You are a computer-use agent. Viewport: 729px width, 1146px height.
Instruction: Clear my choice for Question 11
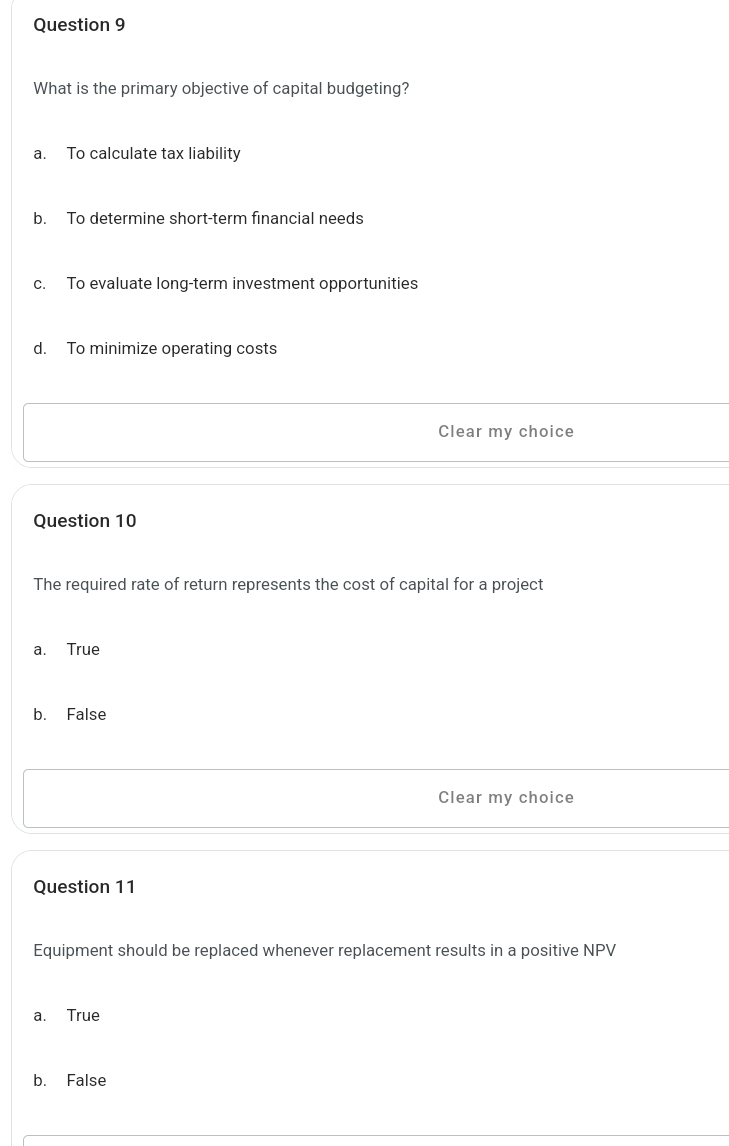click(506, 1141)
